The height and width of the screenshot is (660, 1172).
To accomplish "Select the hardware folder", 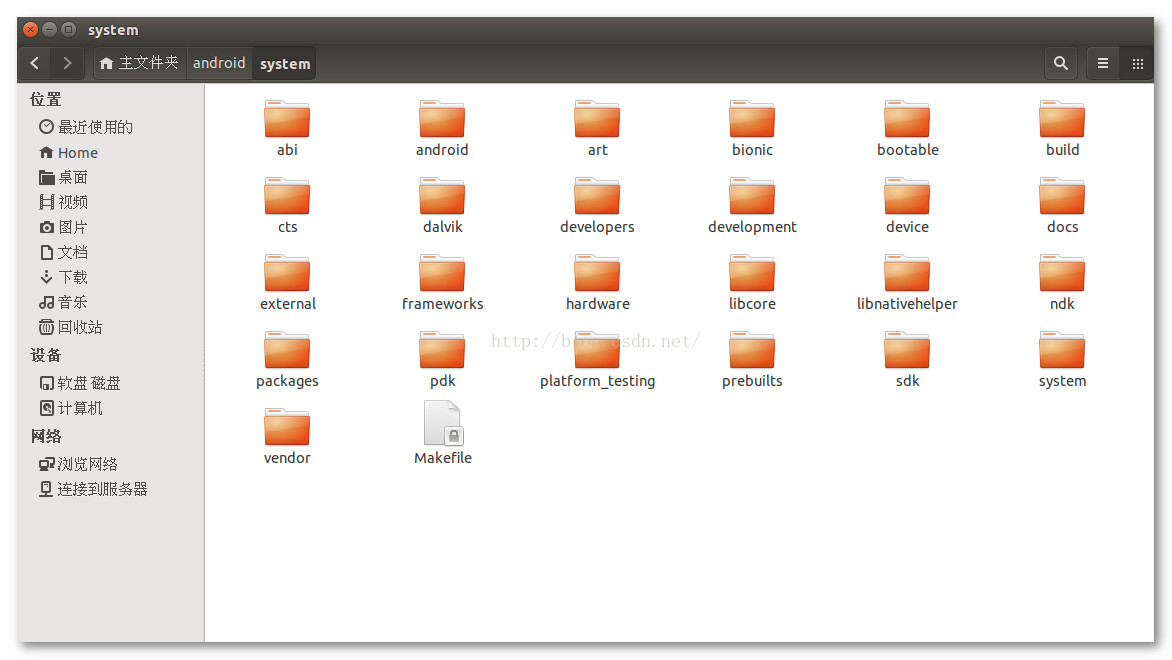I will (x=597, y=283).
